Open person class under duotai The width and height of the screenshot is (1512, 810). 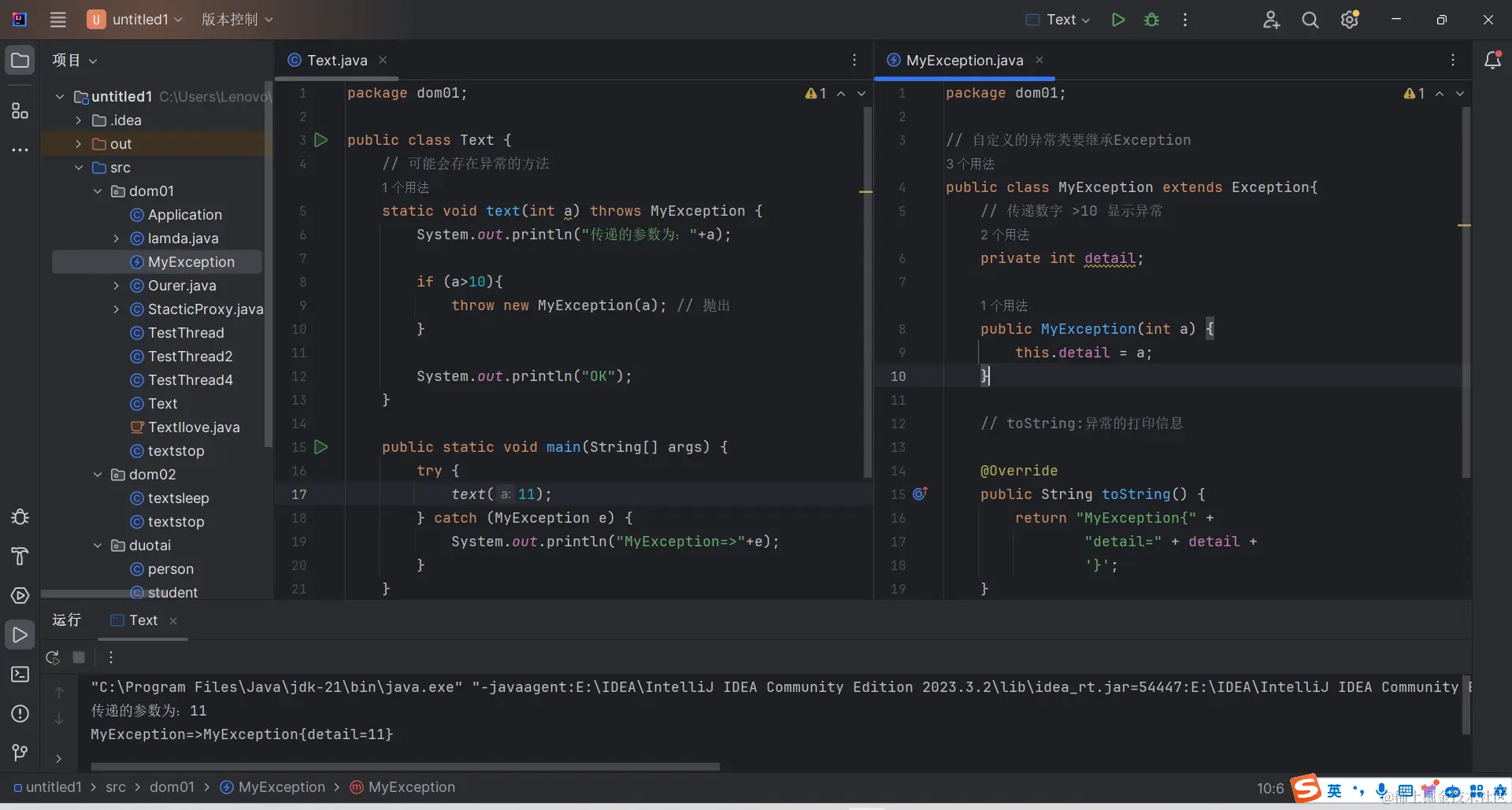coord(161,569)
